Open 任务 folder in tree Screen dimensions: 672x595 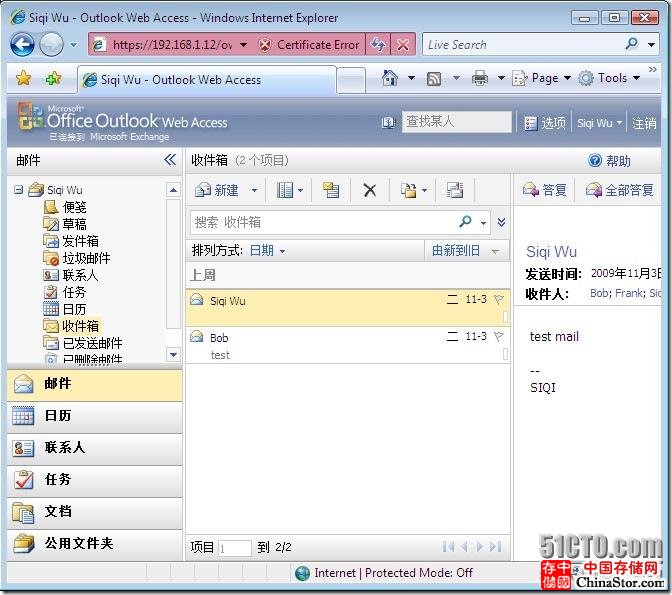click(x=65, y=292)
